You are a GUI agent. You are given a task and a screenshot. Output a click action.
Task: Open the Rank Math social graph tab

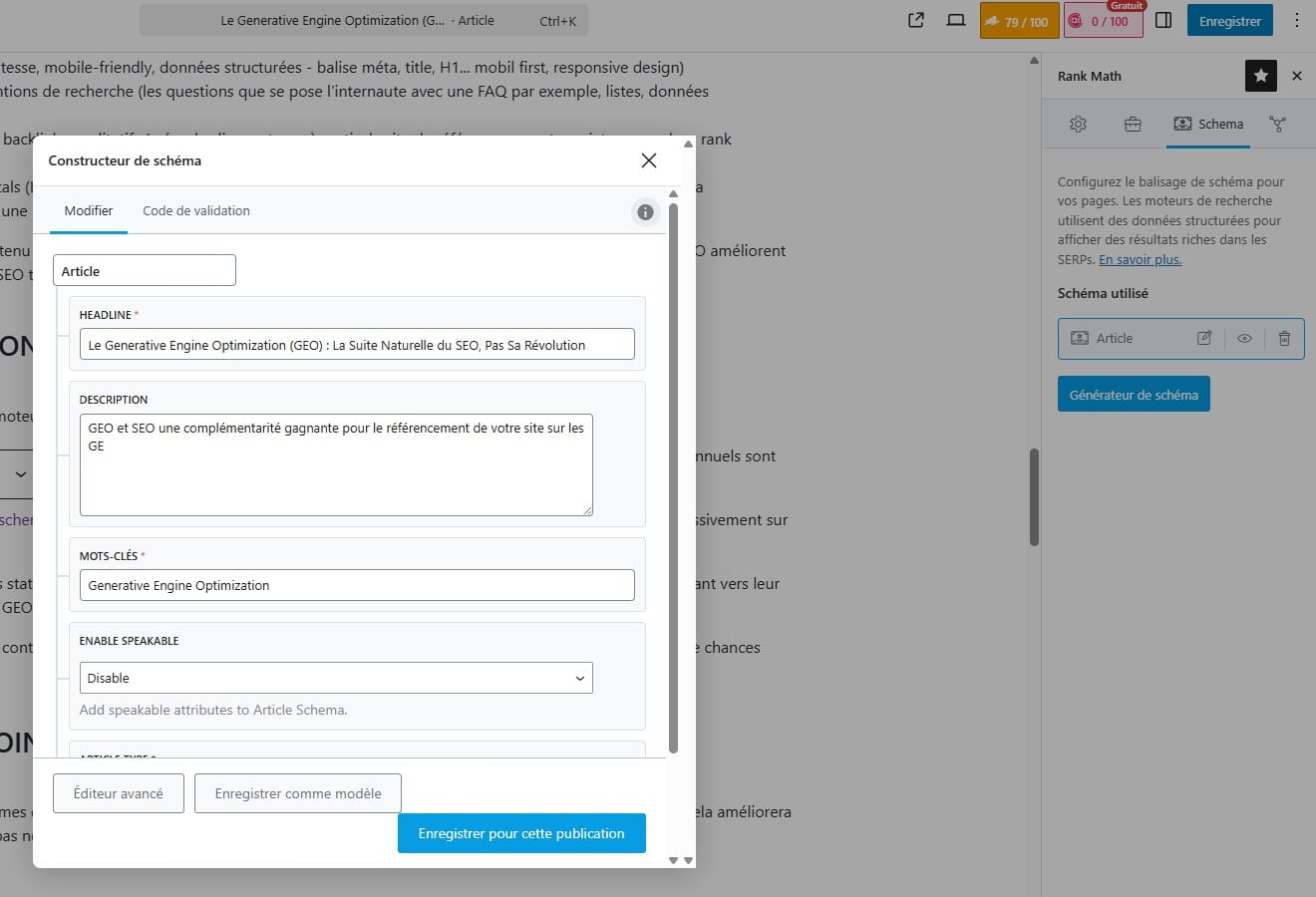1277,125
